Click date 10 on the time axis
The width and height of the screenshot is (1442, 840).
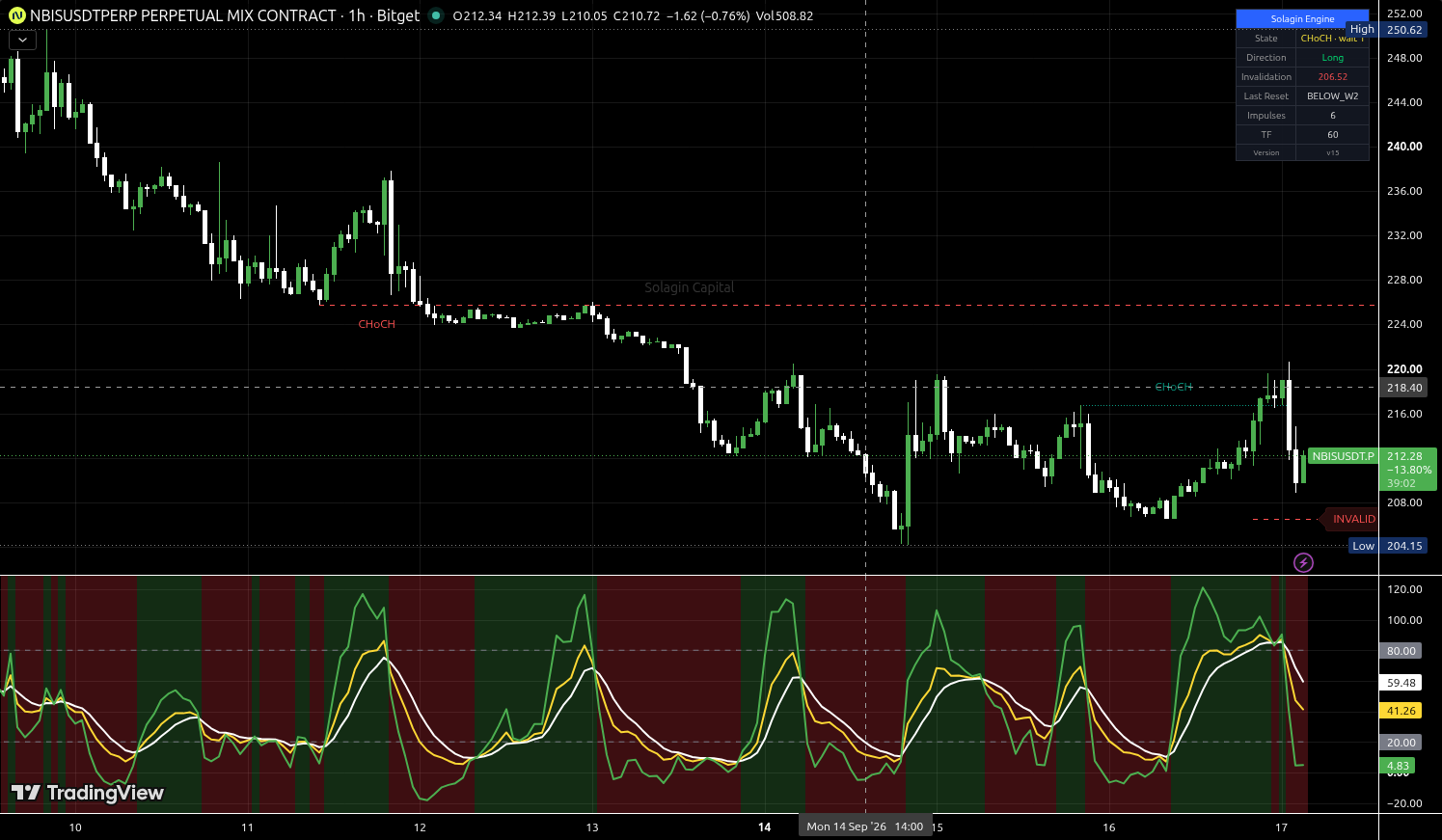tap(75, 827)
